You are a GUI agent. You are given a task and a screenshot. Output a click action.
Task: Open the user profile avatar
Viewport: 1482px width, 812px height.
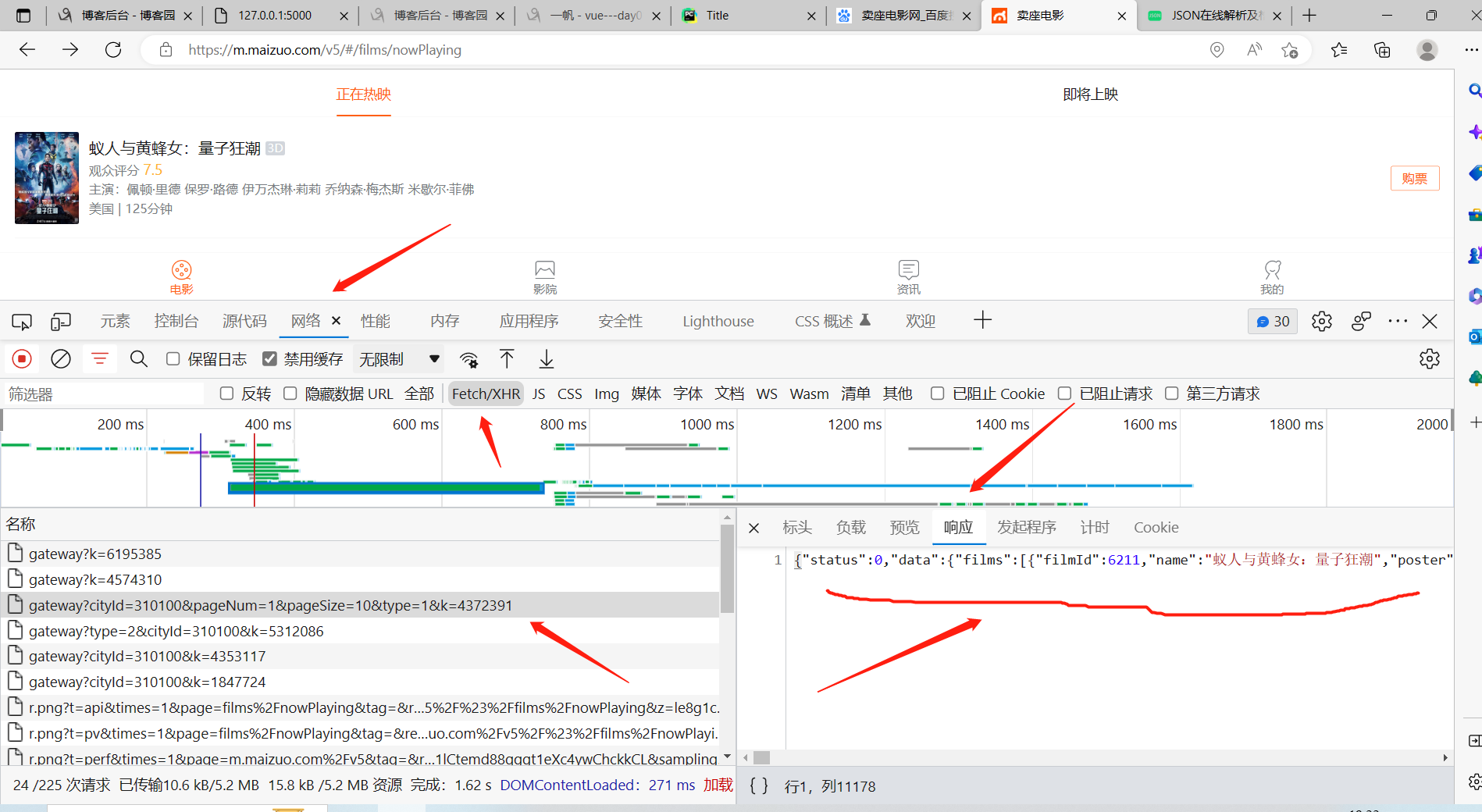point(1427,50)
